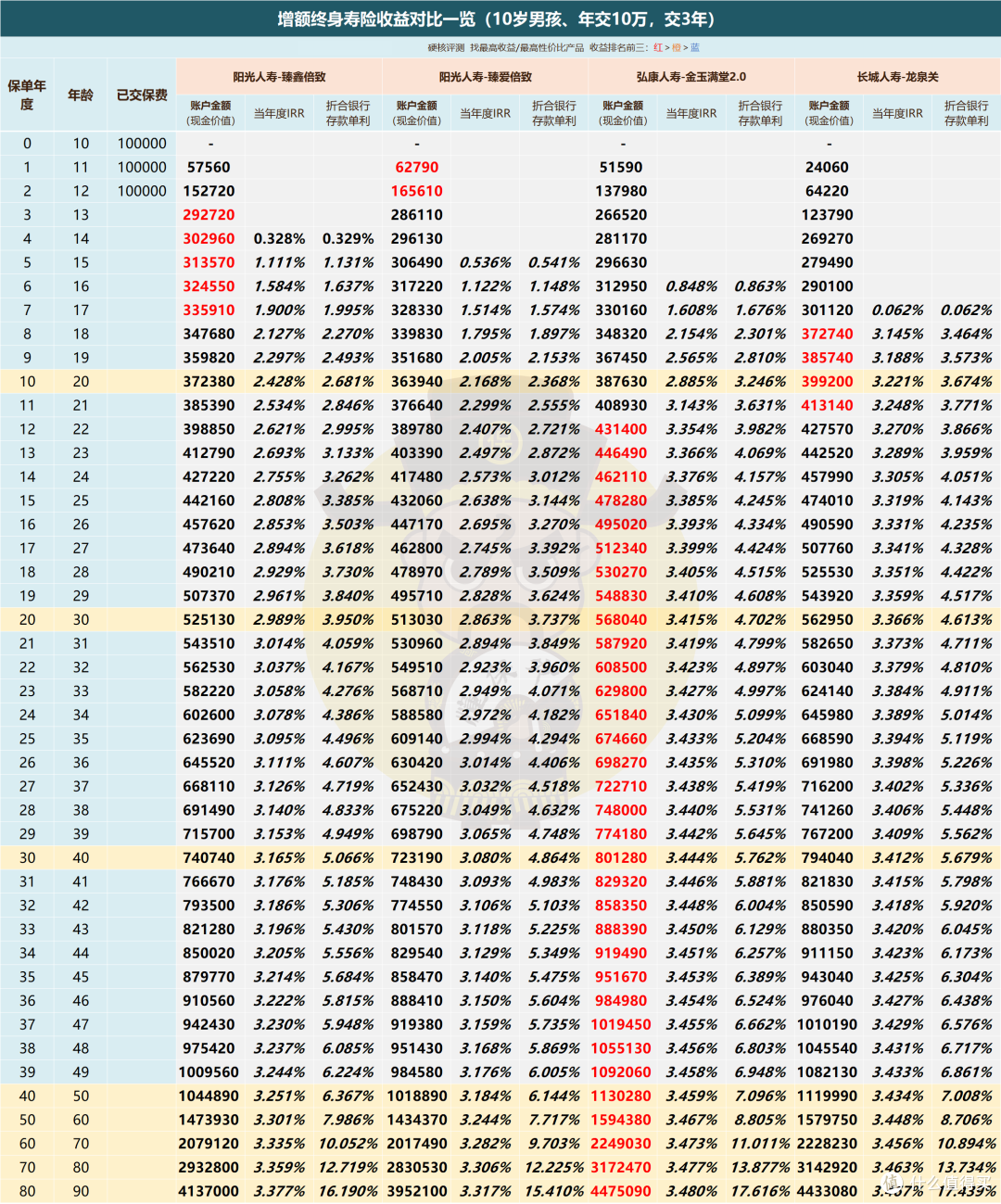The width and height of the screenshot is (1001, 1204).
Task: Select the value 7.008% in year 40 row
Action: coord(967,1096)
